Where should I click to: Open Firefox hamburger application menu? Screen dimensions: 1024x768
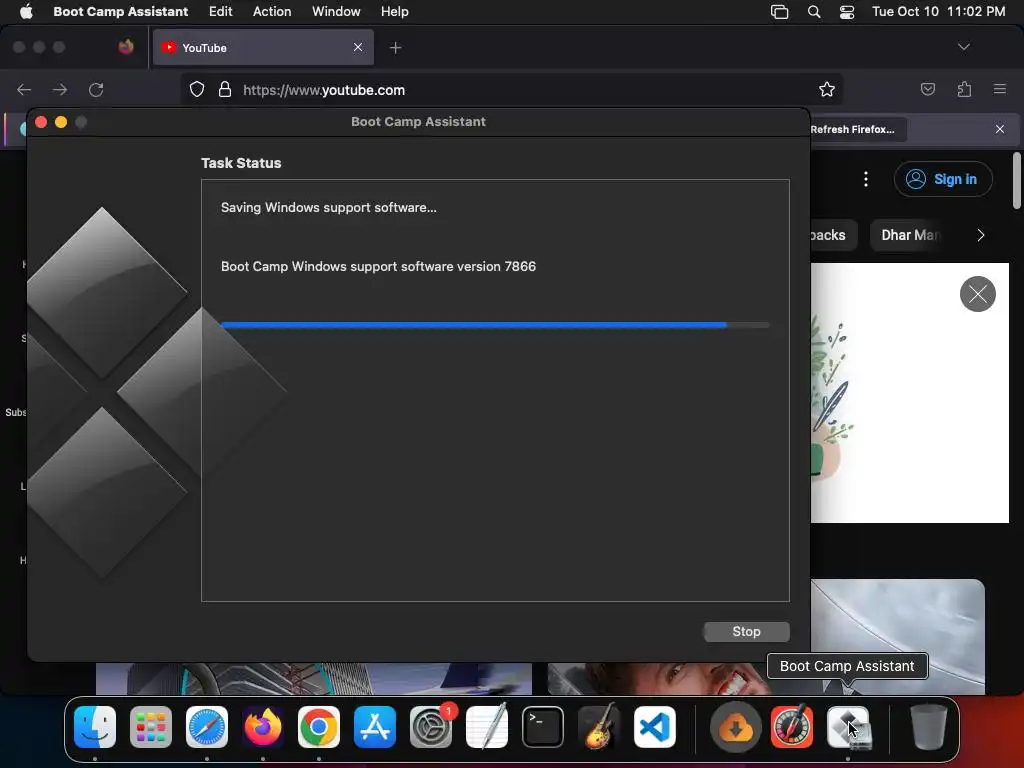pos(1000,89)
